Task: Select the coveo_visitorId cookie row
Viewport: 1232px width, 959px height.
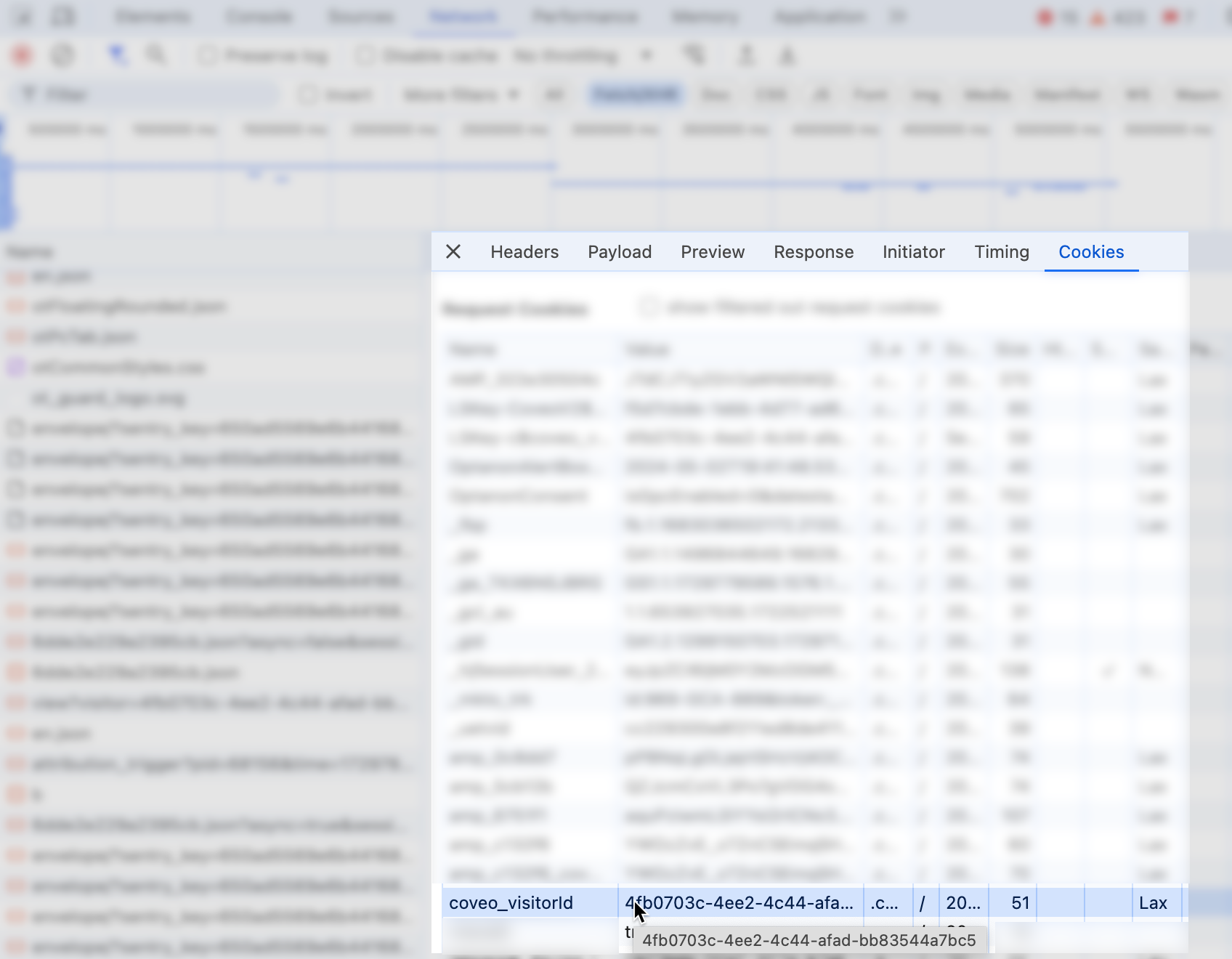Action: click(x=511, y=903)
